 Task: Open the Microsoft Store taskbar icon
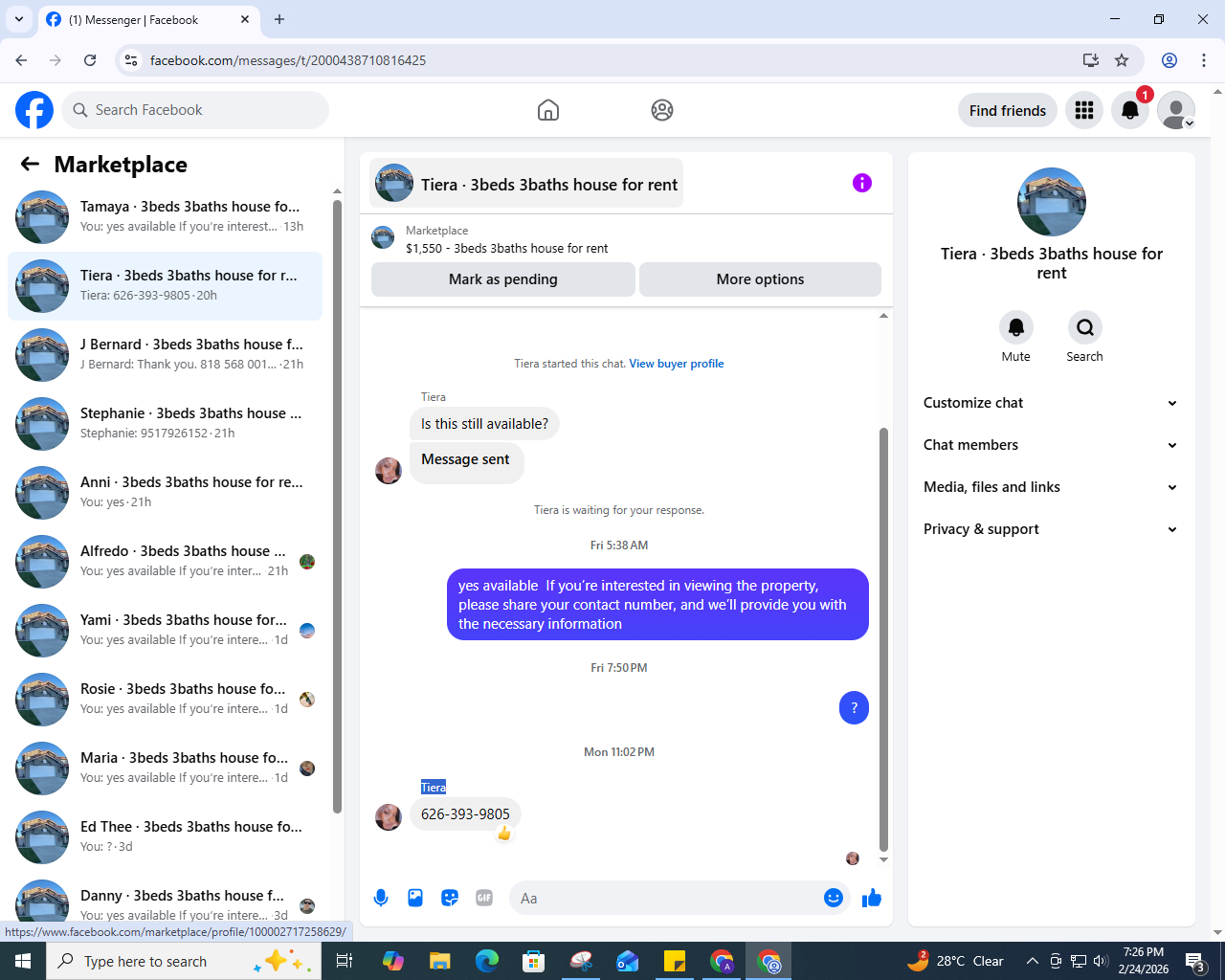tap(534, 961)
